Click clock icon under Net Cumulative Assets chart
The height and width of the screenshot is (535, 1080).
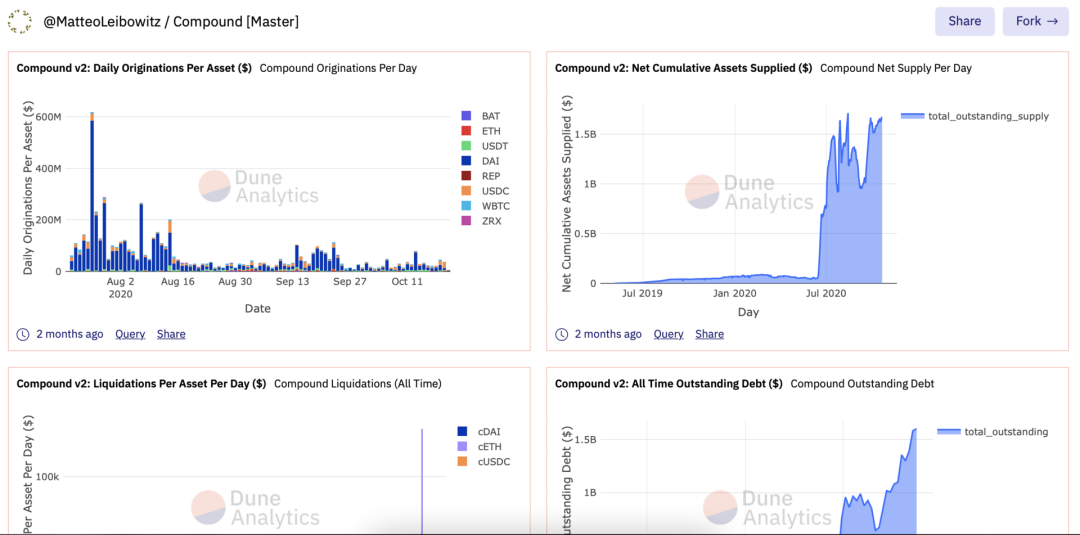[561, 334]
